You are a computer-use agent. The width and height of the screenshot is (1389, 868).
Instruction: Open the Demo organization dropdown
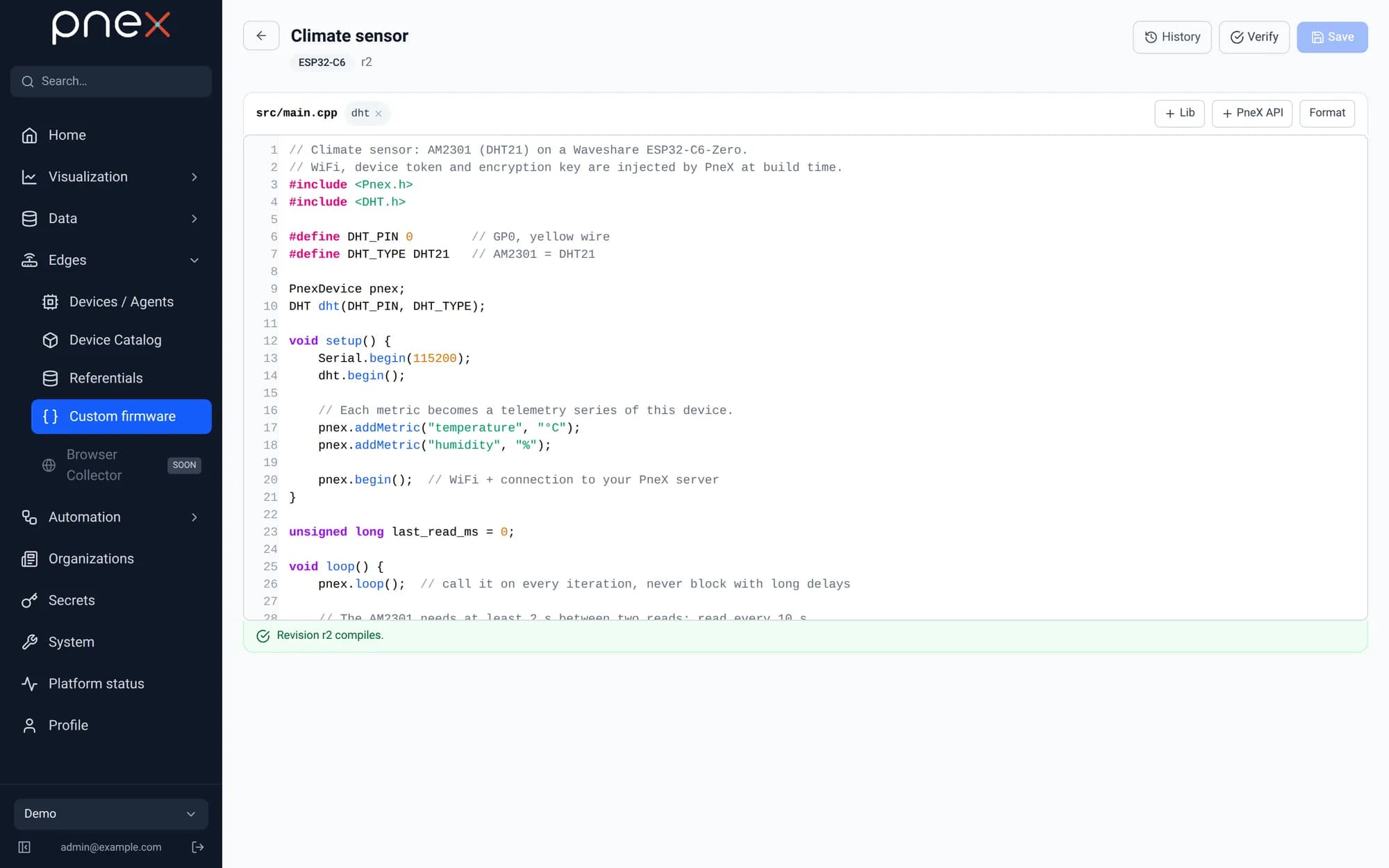coord(111,814)
